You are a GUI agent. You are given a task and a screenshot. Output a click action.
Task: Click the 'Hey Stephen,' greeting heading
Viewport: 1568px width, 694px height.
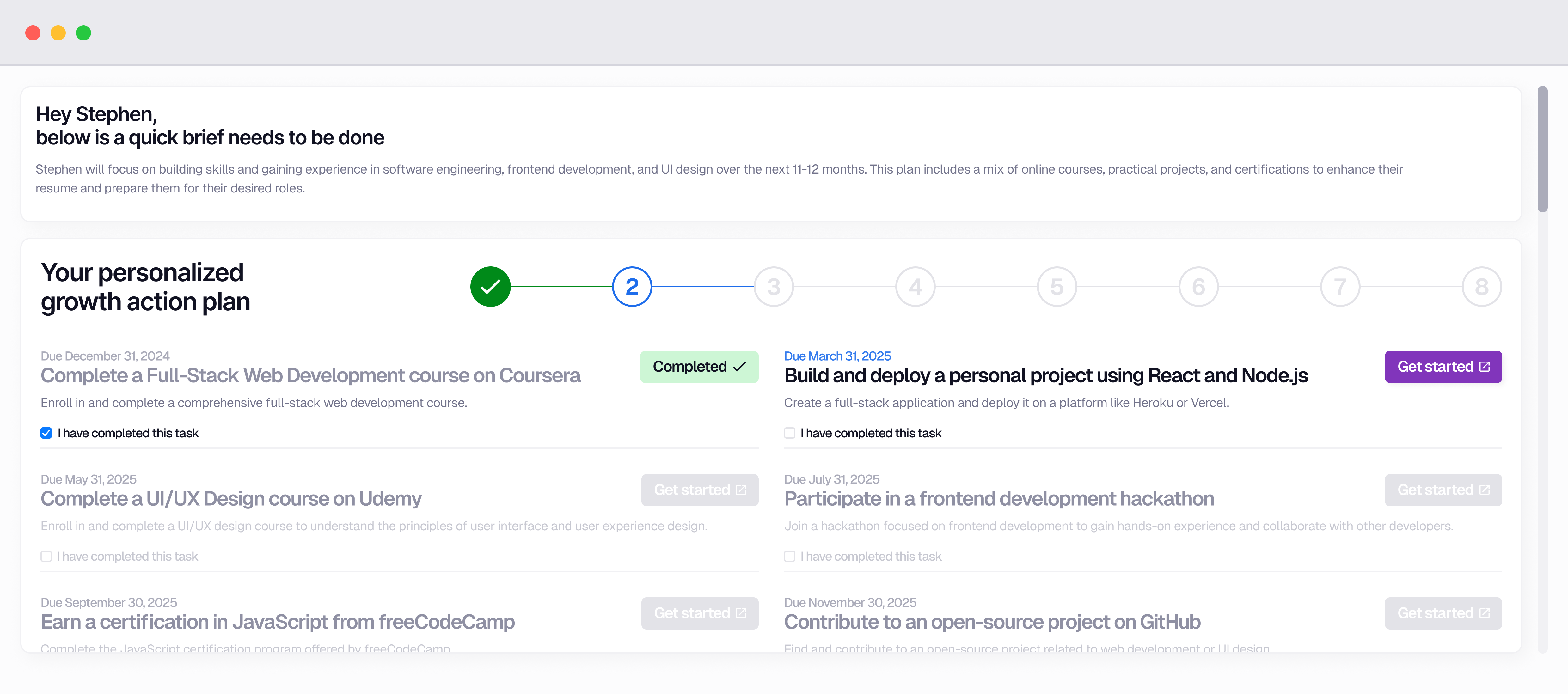(x=96, y=114)
